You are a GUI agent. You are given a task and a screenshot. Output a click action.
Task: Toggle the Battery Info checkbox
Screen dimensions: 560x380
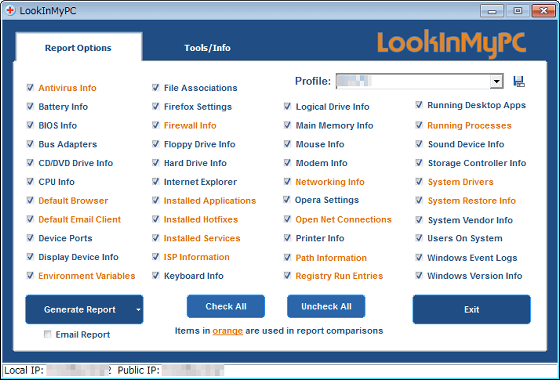tap(30, 106)
